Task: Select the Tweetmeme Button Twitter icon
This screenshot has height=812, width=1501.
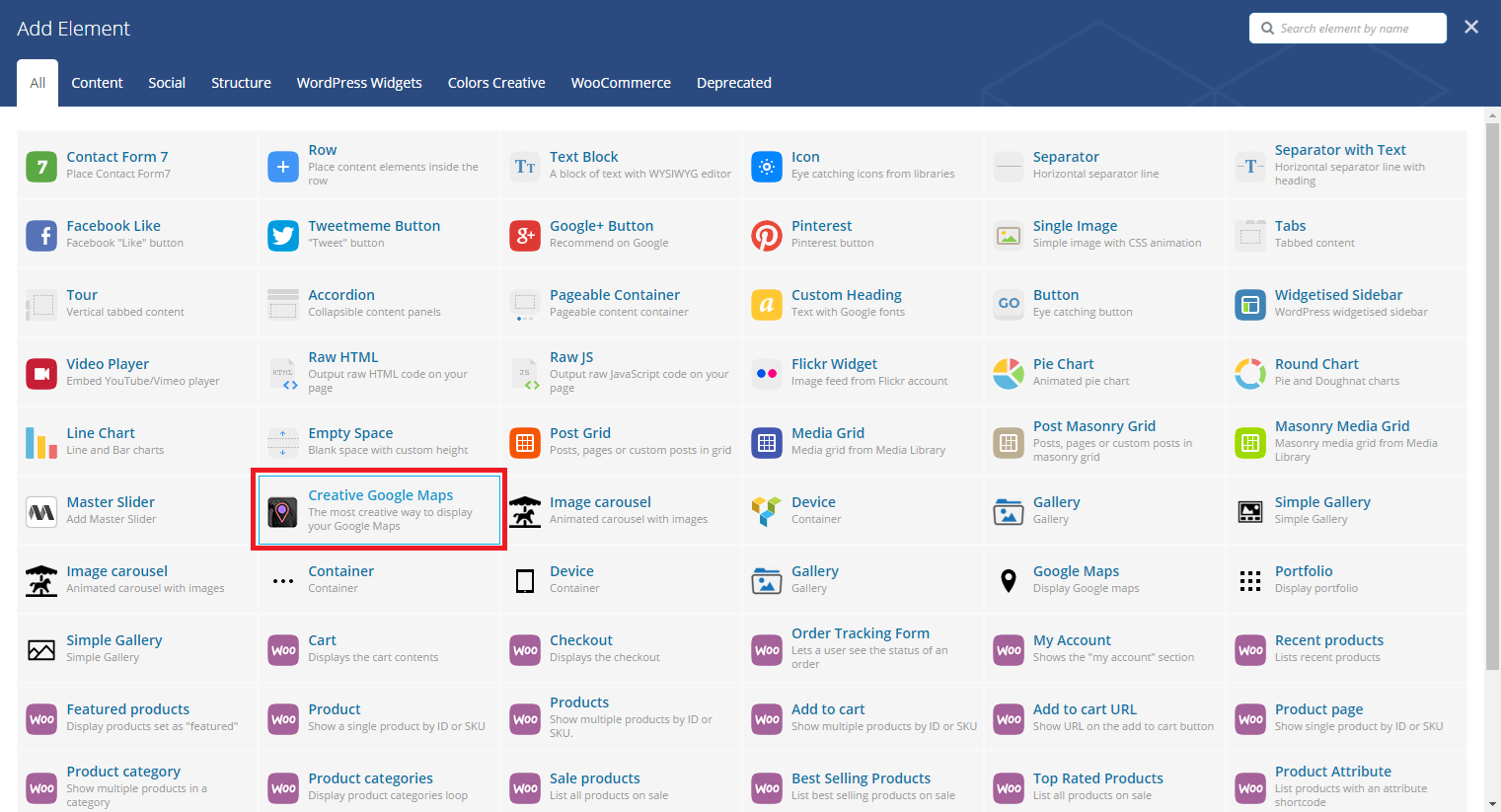Action: point(283,236)
